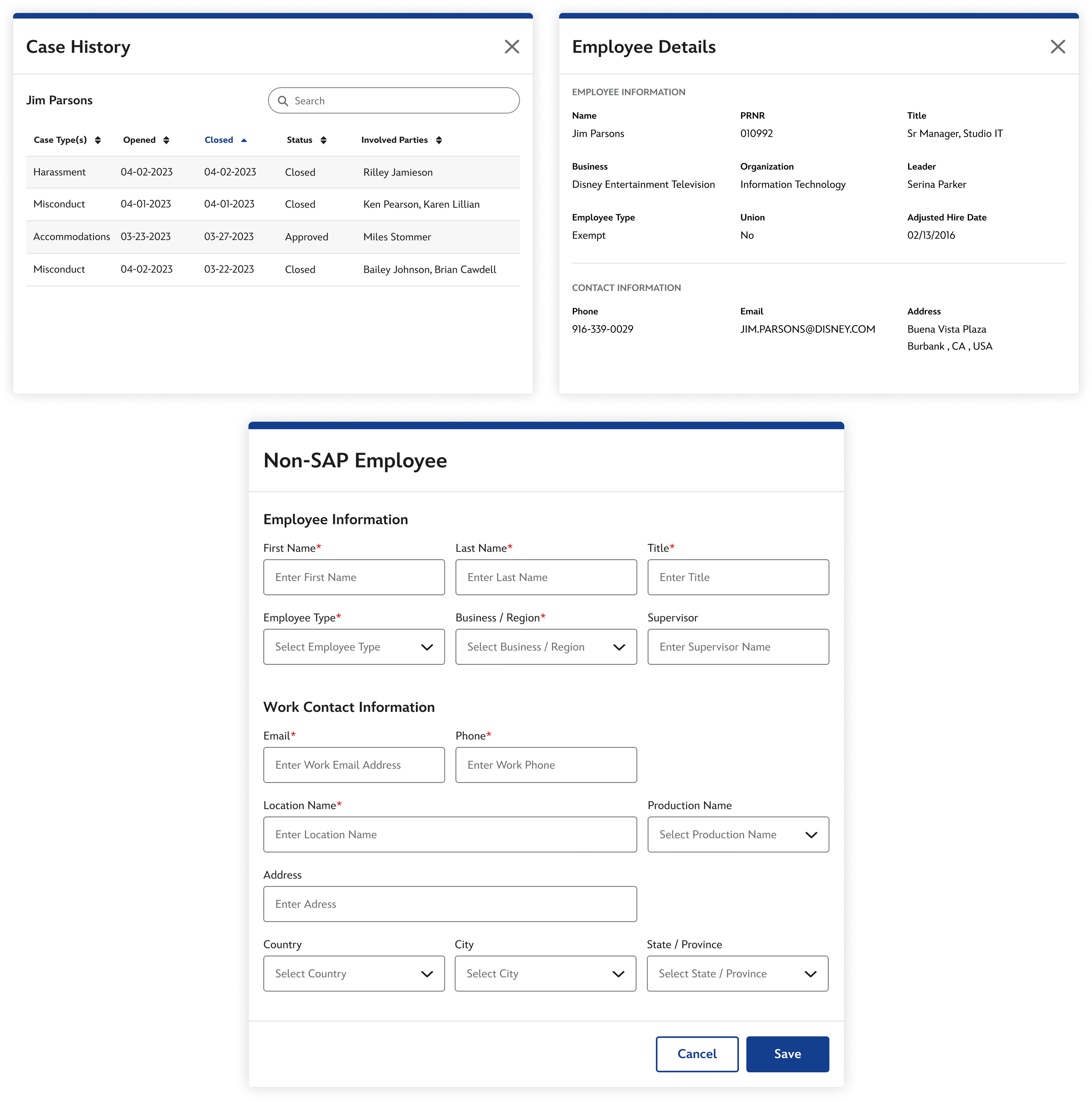Expand the Business / Region selector
The width and height of the screenshot is (1092, 1102).
click(546, 647)
